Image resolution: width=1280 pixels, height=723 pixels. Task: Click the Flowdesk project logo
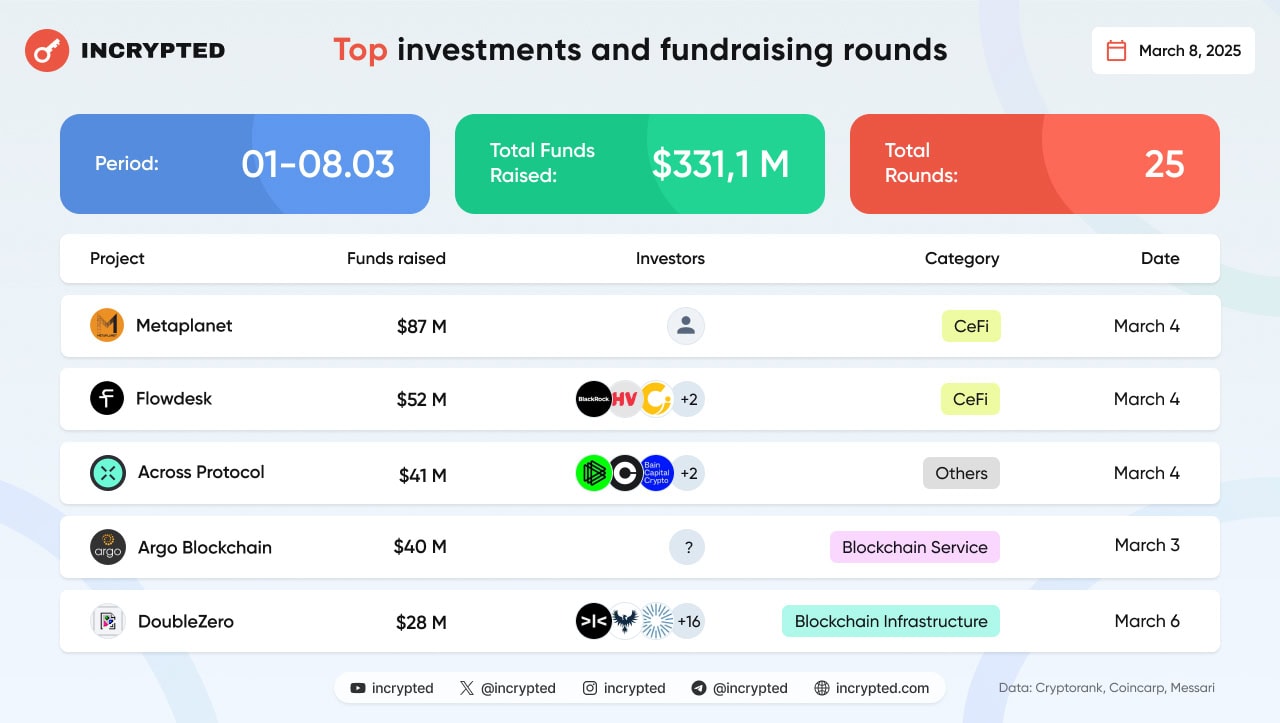(x=107, y=399)
